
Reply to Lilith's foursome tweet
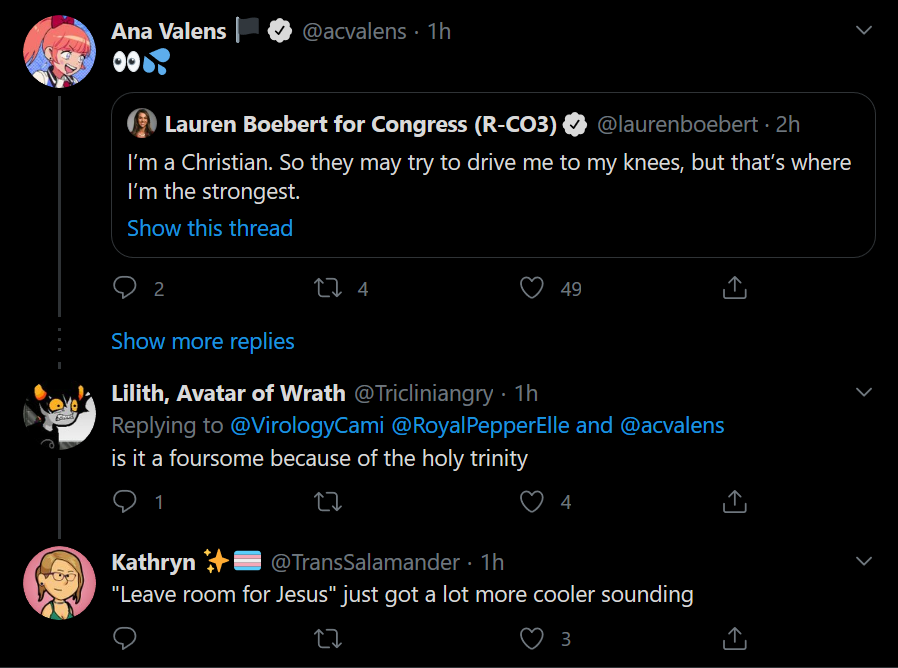[125, 501]
